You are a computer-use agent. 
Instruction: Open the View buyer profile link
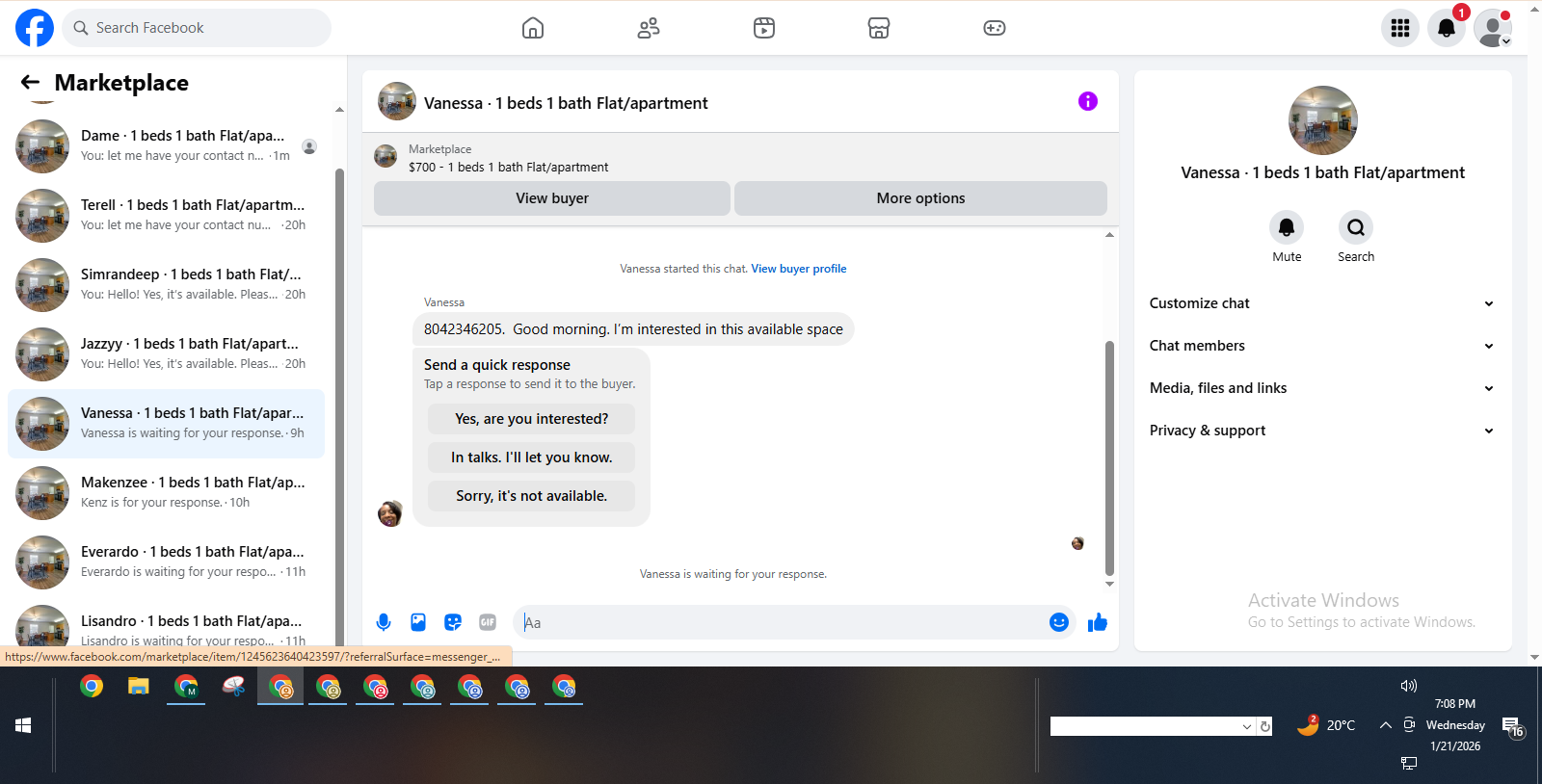point(799,269)
